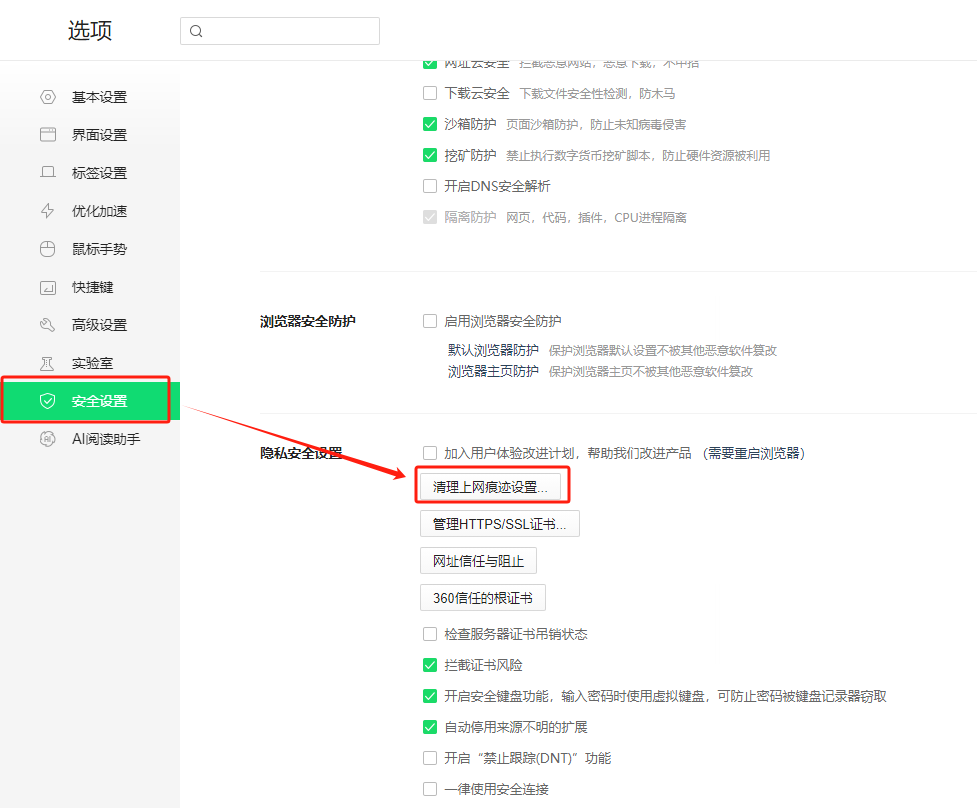Click the AI阅读助手 sidebar icon
Image resolution: width=977 pixels, height=808 pixels.
tap(47, 439)
